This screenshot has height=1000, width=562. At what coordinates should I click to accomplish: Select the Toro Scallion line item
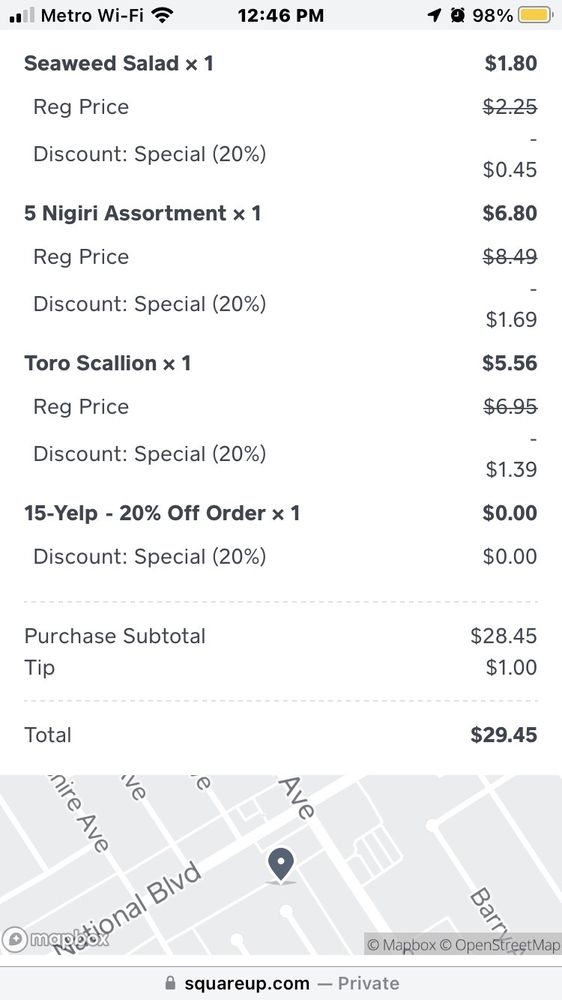(281, 363)
